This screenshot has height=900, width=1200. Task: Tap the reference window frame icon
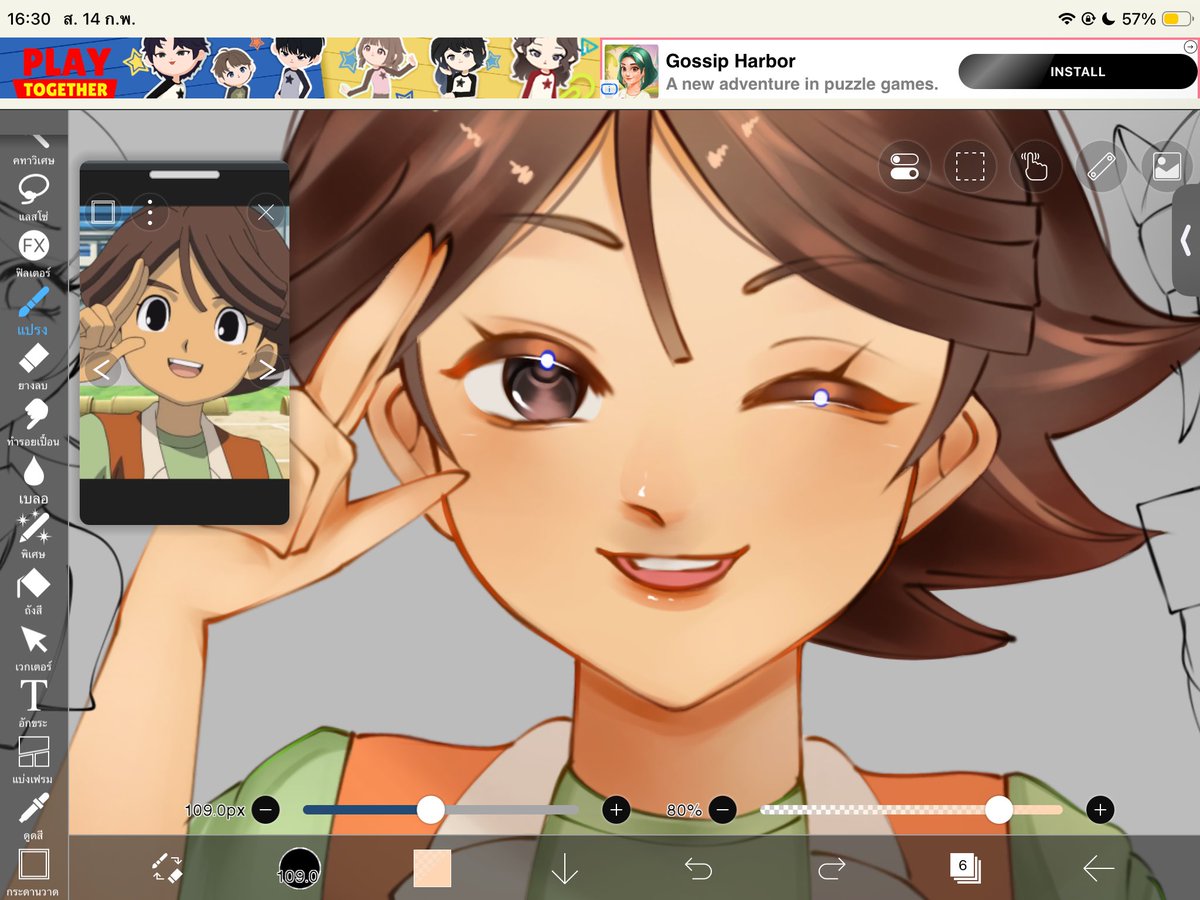pos(103,212)
